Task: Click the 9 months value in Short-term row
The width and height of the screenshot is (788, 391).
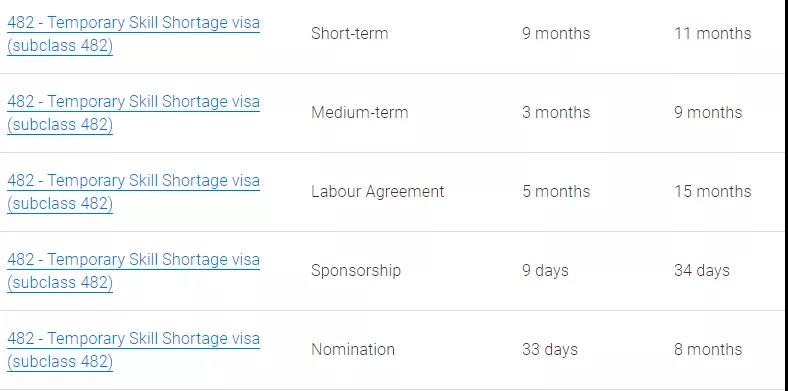Action: point(556,34)
